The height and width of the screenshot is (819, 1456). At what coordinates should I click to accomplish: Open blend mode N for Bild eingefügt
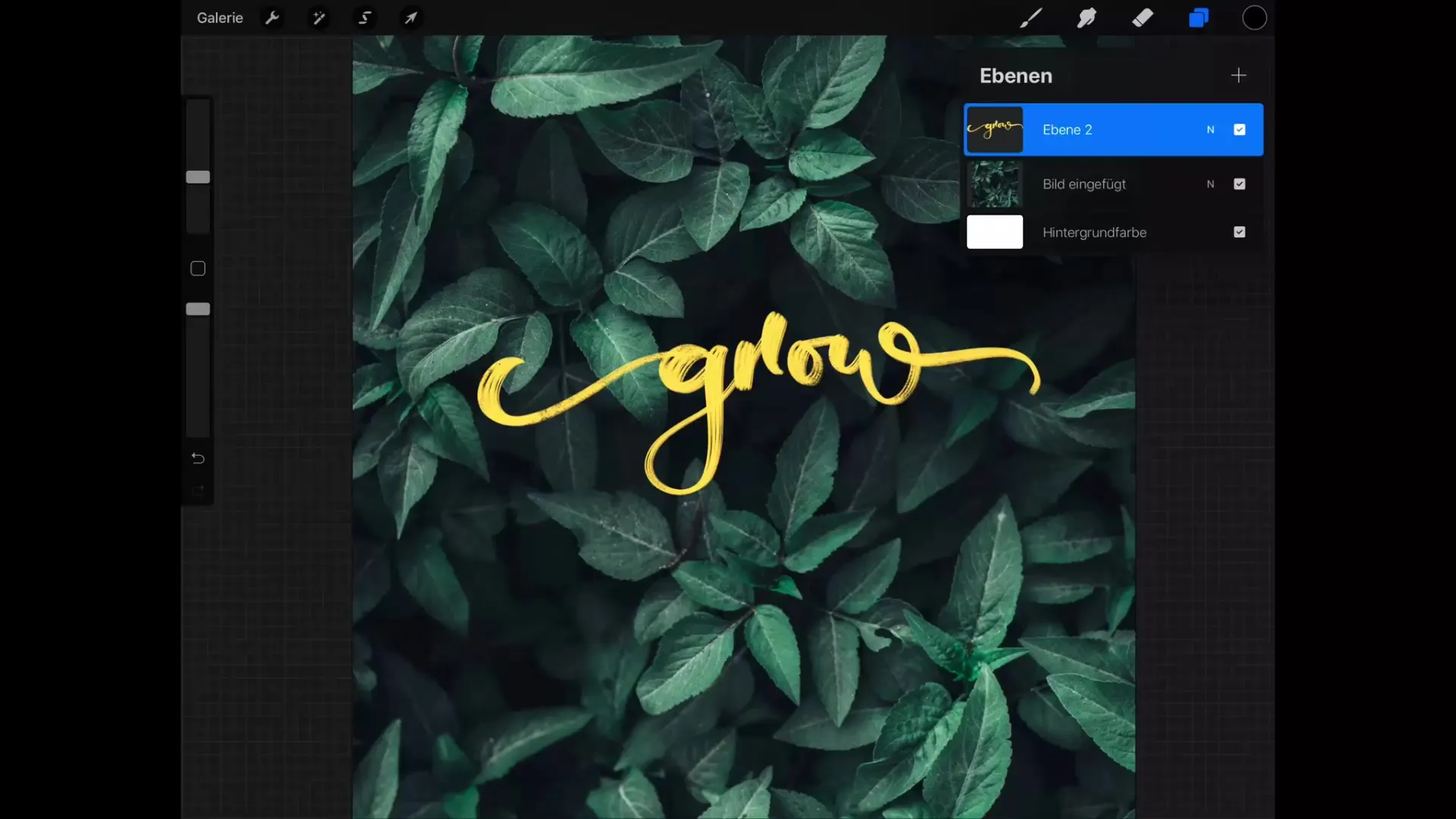[x=1210, y=184]
